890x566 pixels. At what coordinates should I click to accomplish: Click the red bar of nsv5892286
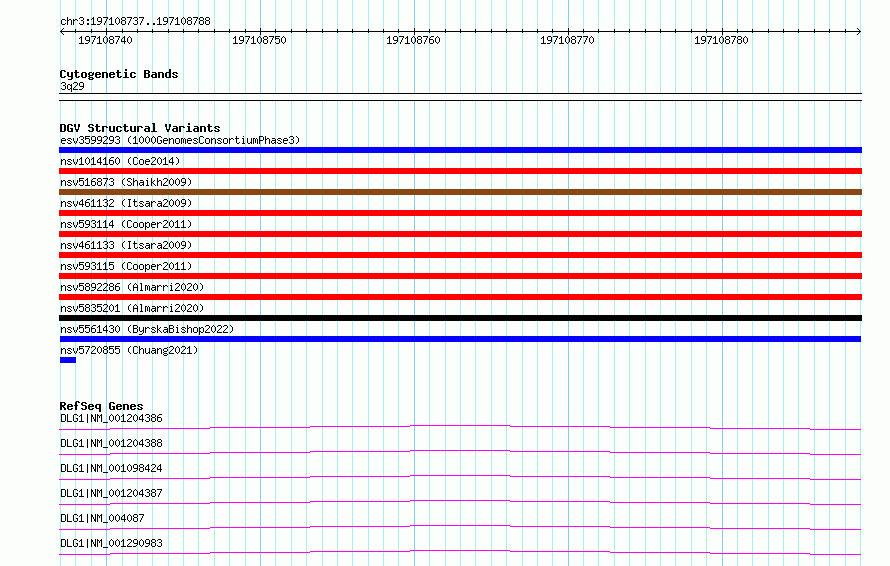tap(460, 297)
